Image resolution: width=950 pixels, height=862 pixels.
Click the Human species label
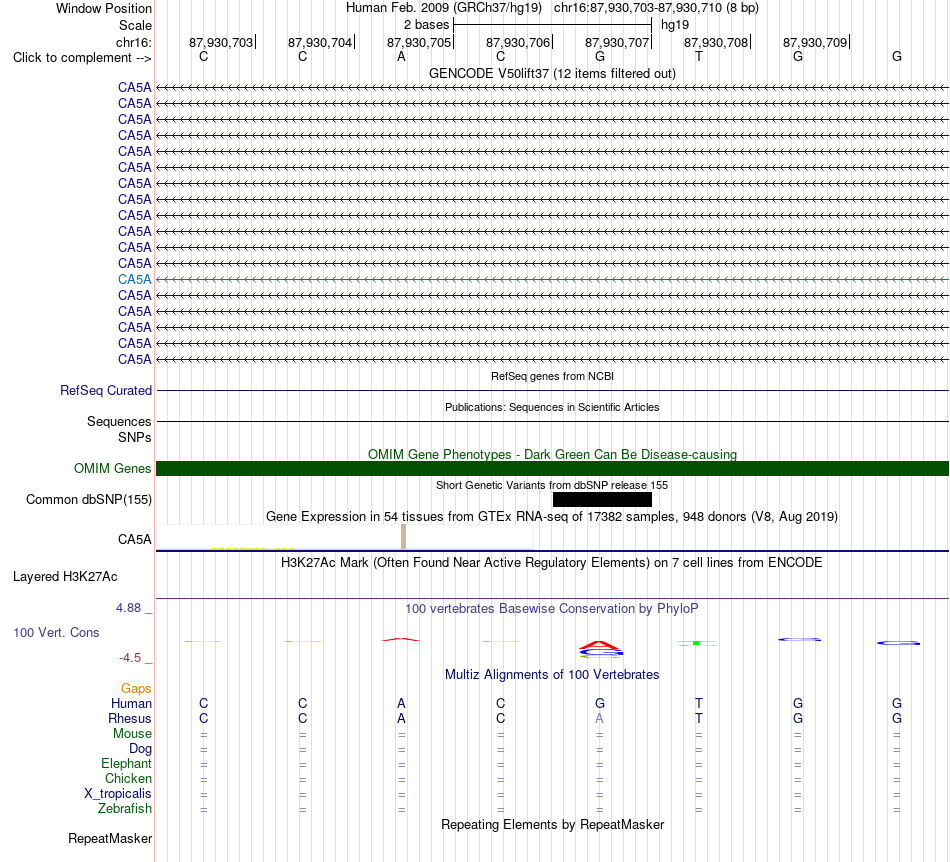(x=131, y=703)
